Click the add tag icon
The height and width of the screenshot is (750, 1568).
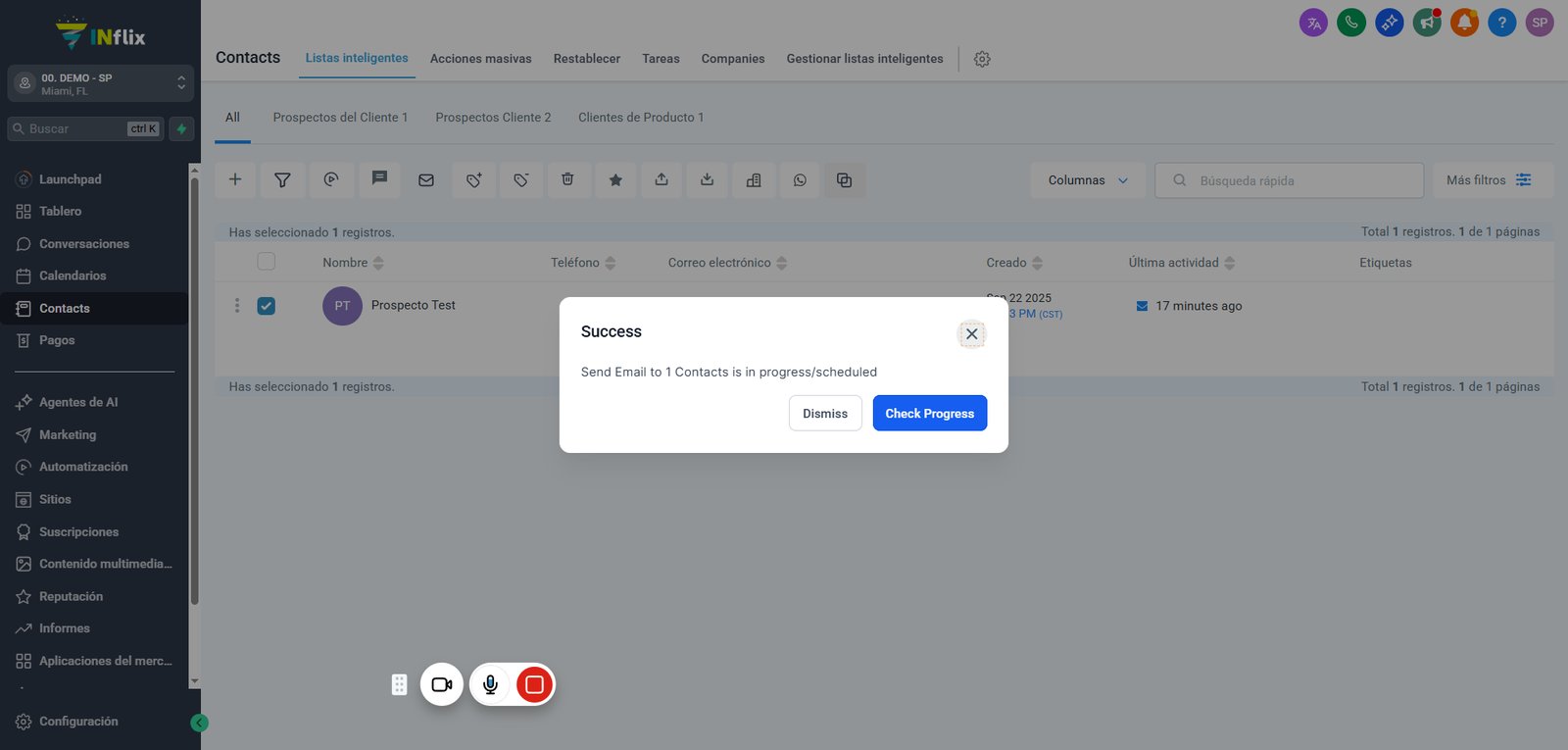(473, 179)
